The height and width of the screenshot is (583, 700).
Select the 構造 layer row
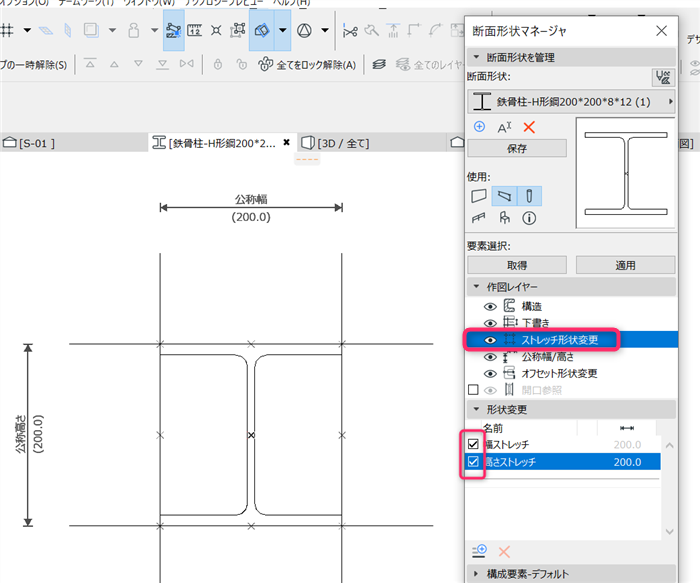[571, 306]
